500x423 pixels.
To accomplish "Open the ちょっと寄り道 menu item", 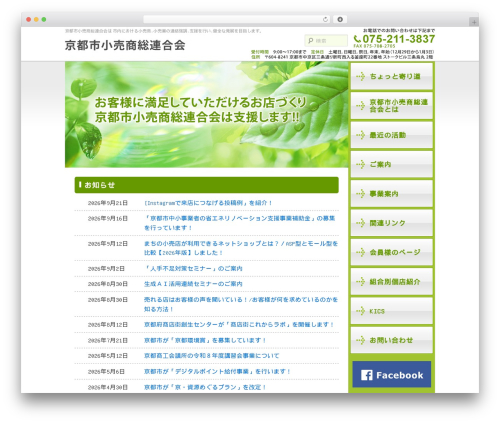I will [x=392, y=76].
